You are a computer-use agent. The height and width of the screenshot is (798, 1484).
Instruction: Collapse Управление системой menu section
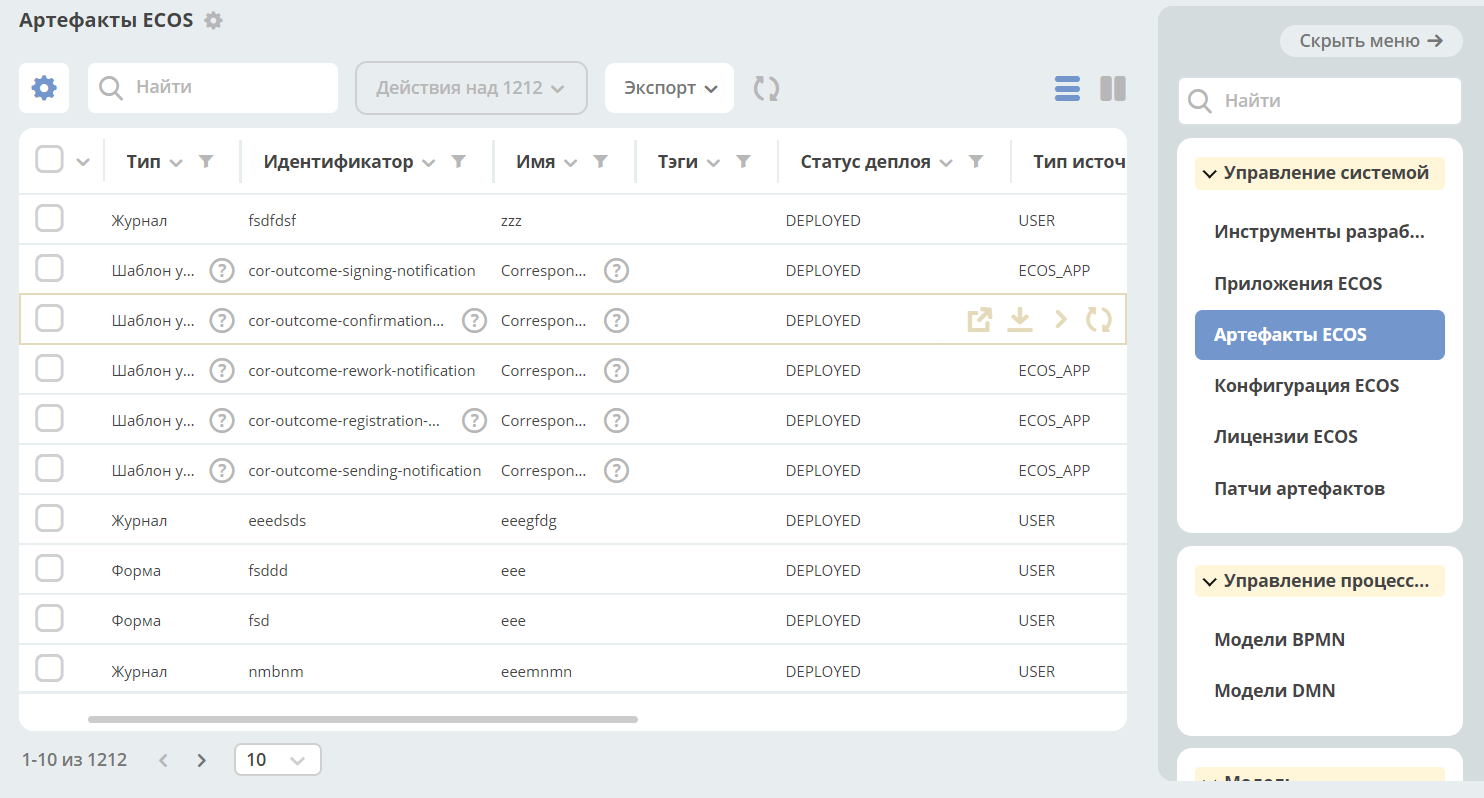(1320, 174)
